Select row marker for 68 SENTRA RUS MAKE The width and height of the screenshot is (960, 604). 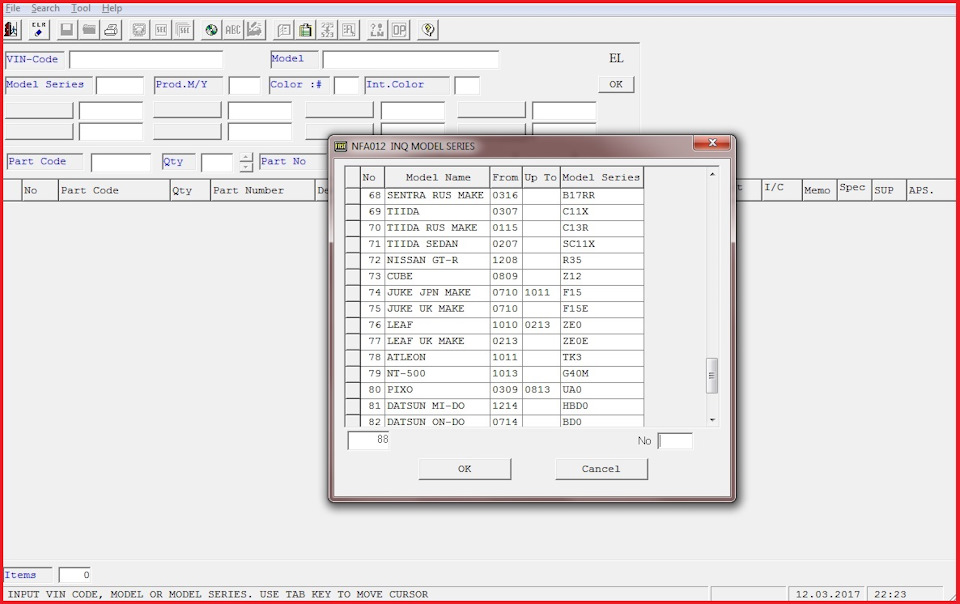pos(352,195)
